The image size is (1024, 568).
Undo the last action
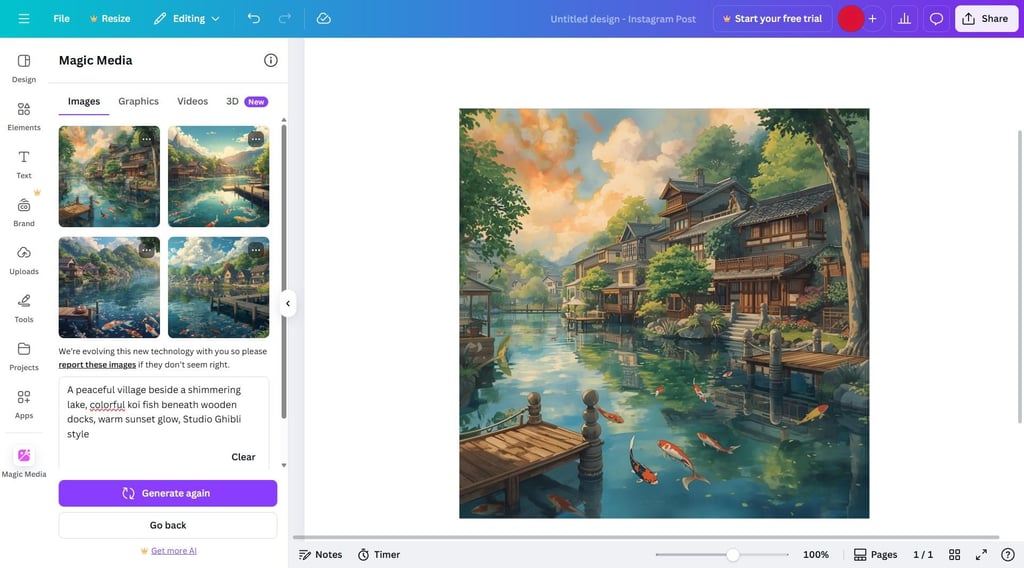click(253, 18)
